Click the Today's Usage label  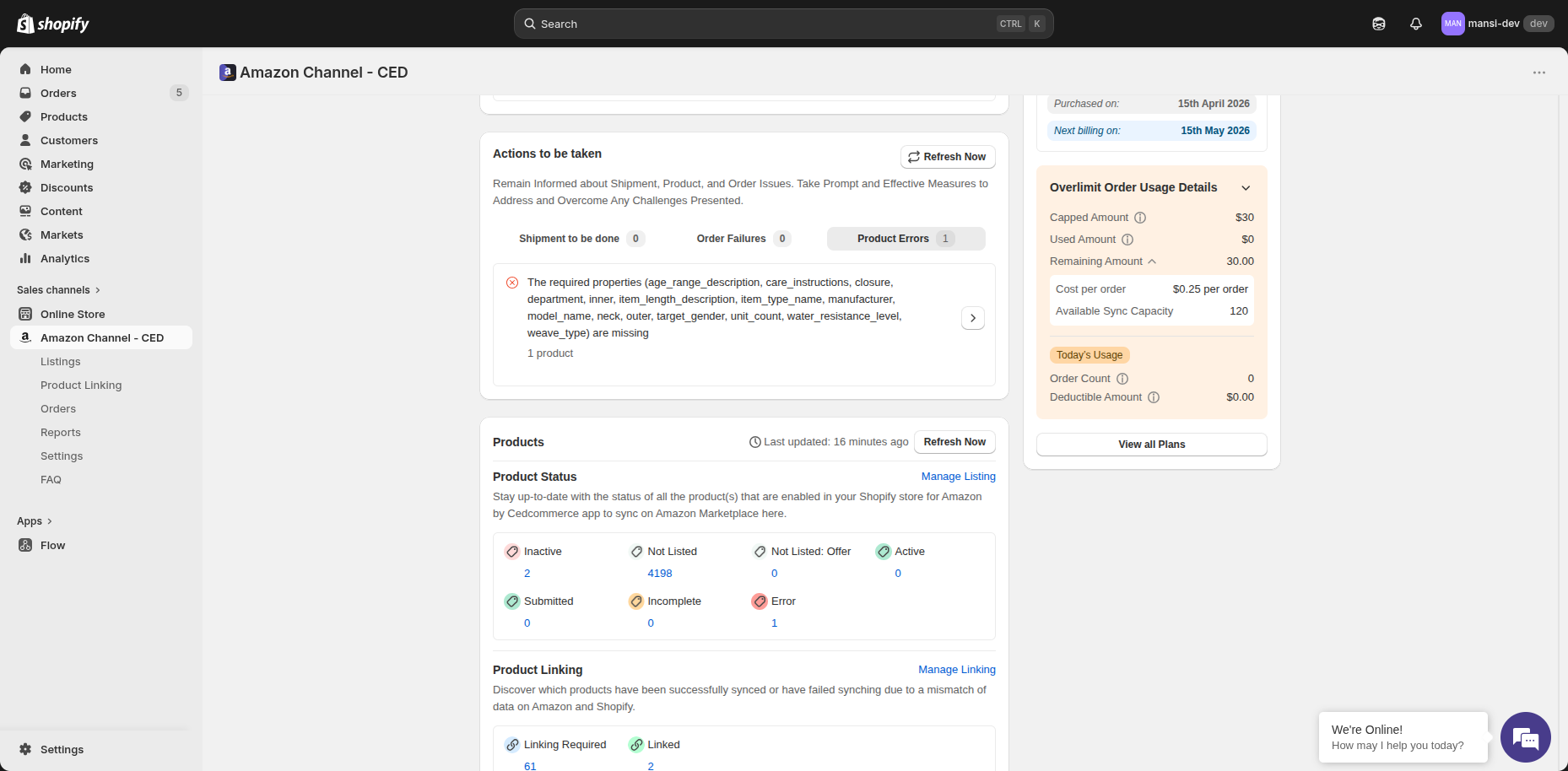1089,355
